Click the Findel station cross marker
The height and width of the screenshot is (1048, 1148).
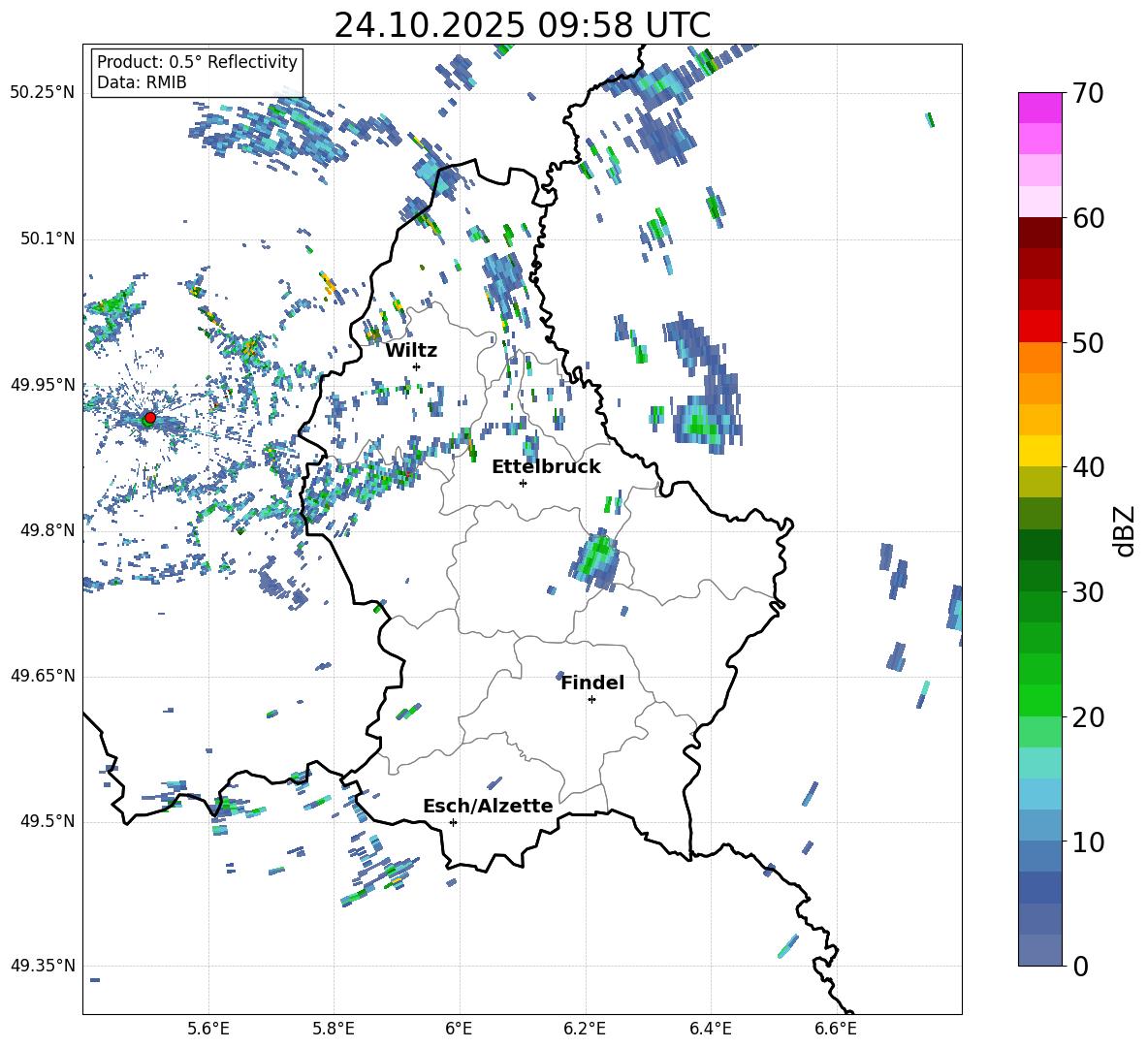591,700
